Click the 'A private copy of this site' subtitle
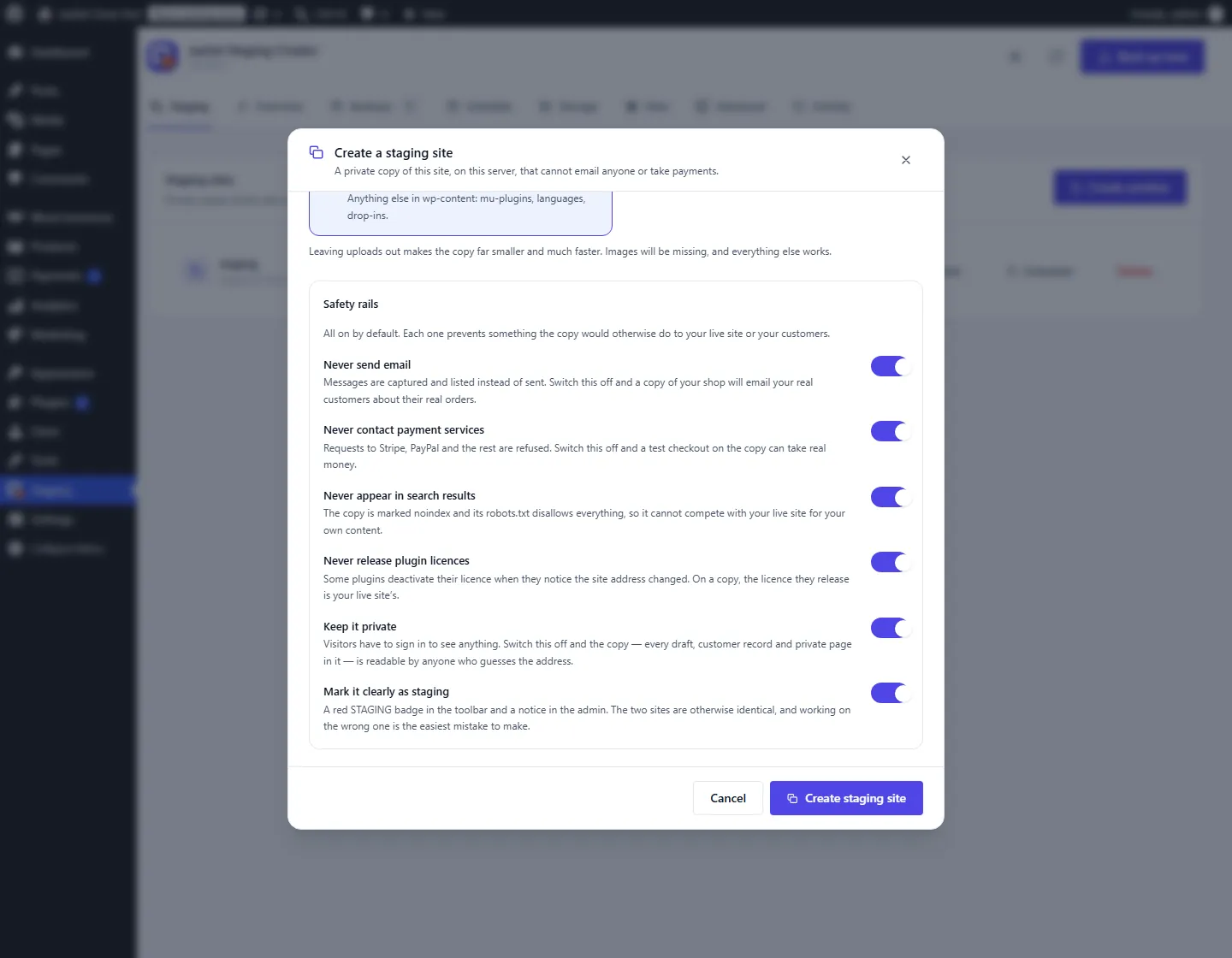The height and width of the screenshot is (958, 1232). coord(526,171)
